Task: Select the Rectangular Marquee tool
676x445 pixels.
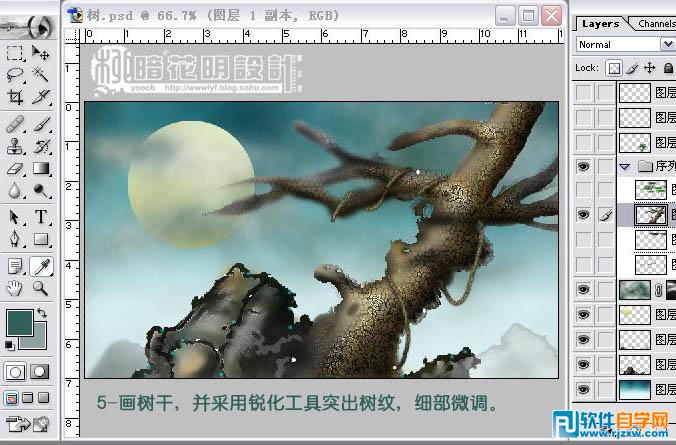Action: coord(15,53)
